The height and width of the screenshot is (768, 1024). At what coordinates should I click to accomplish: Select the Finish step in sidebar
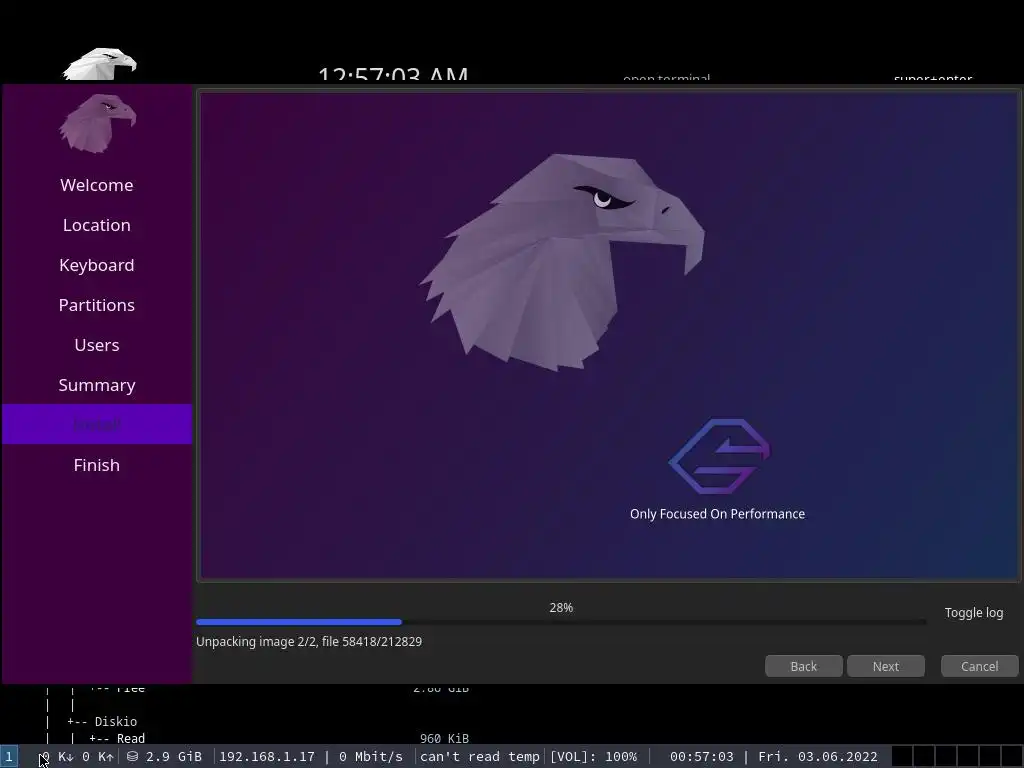(97, 465)
